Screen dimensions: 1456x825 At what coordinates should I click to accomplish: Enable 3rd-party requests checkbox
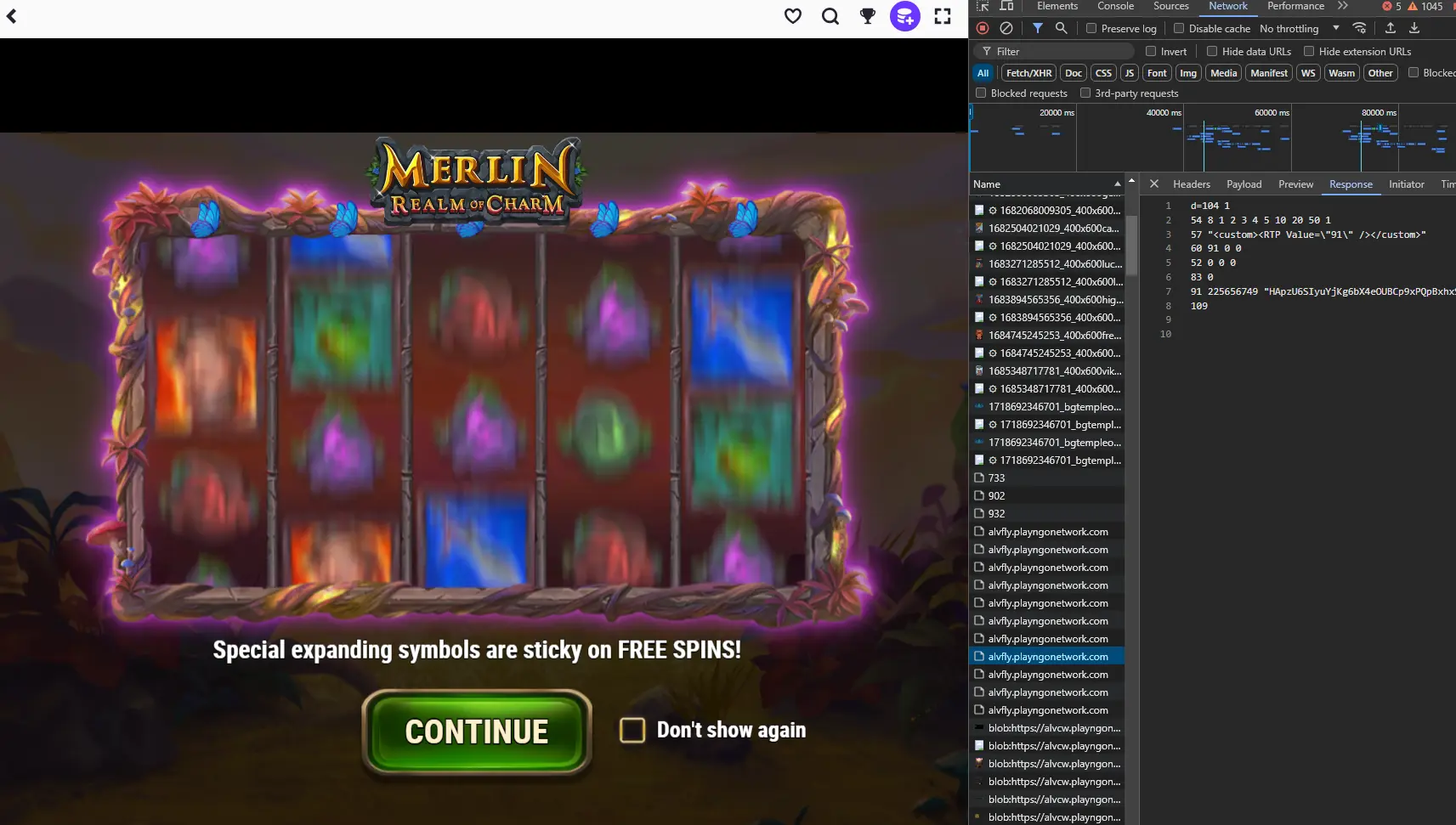pos(1085,93)
